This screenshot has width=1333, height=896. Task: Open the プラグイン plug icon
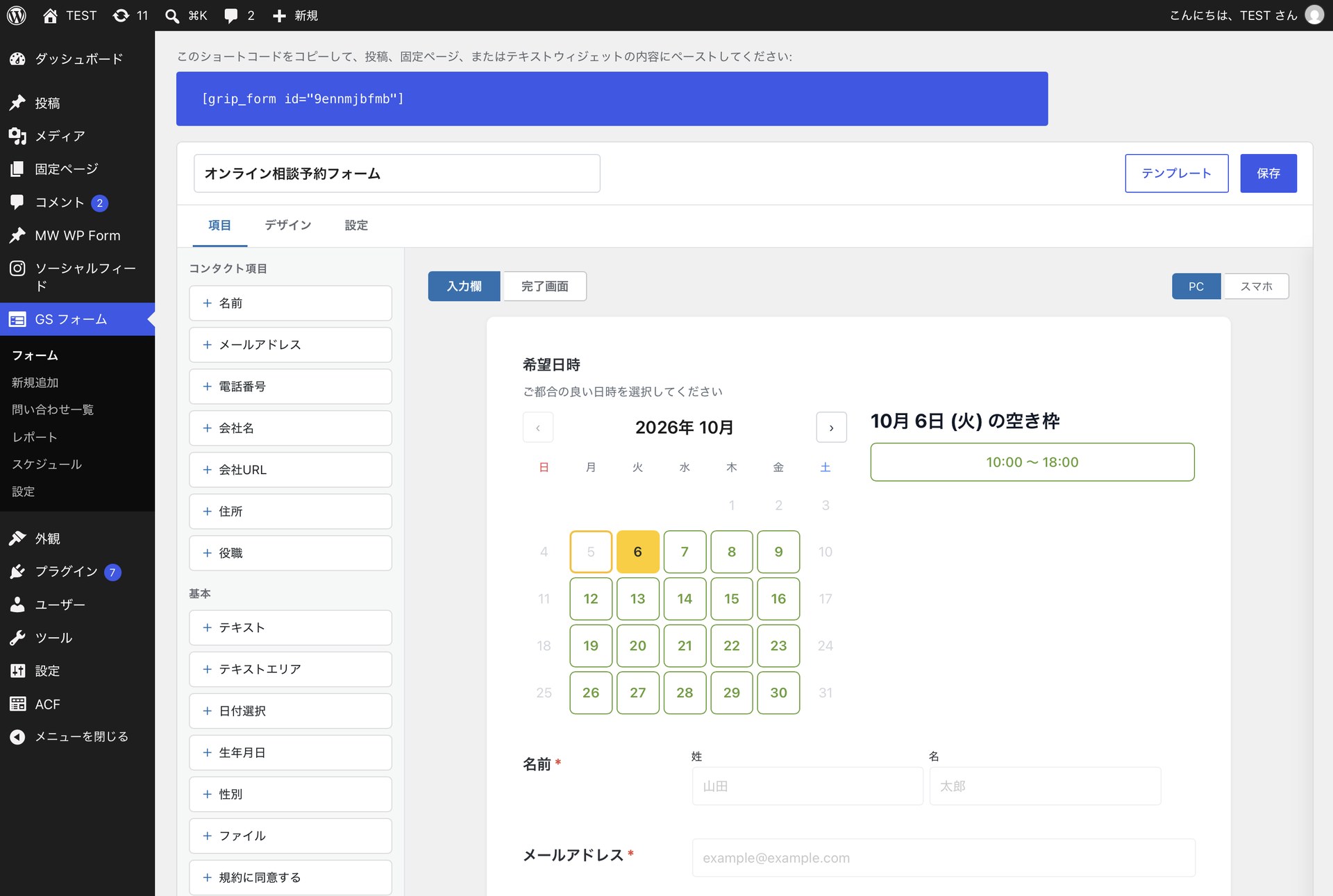point(17,571)
